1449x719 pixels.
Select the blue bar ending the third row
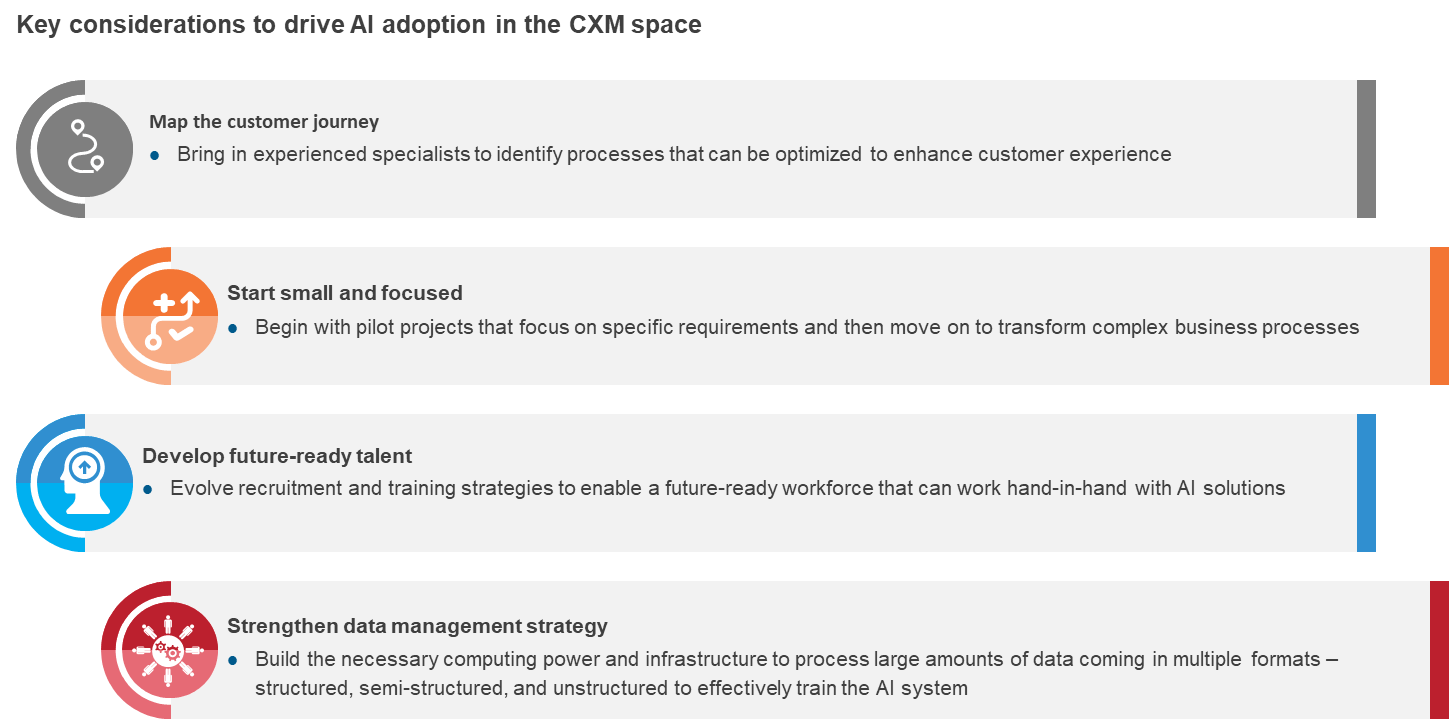pyautogui.click(x=1366, y=483)
